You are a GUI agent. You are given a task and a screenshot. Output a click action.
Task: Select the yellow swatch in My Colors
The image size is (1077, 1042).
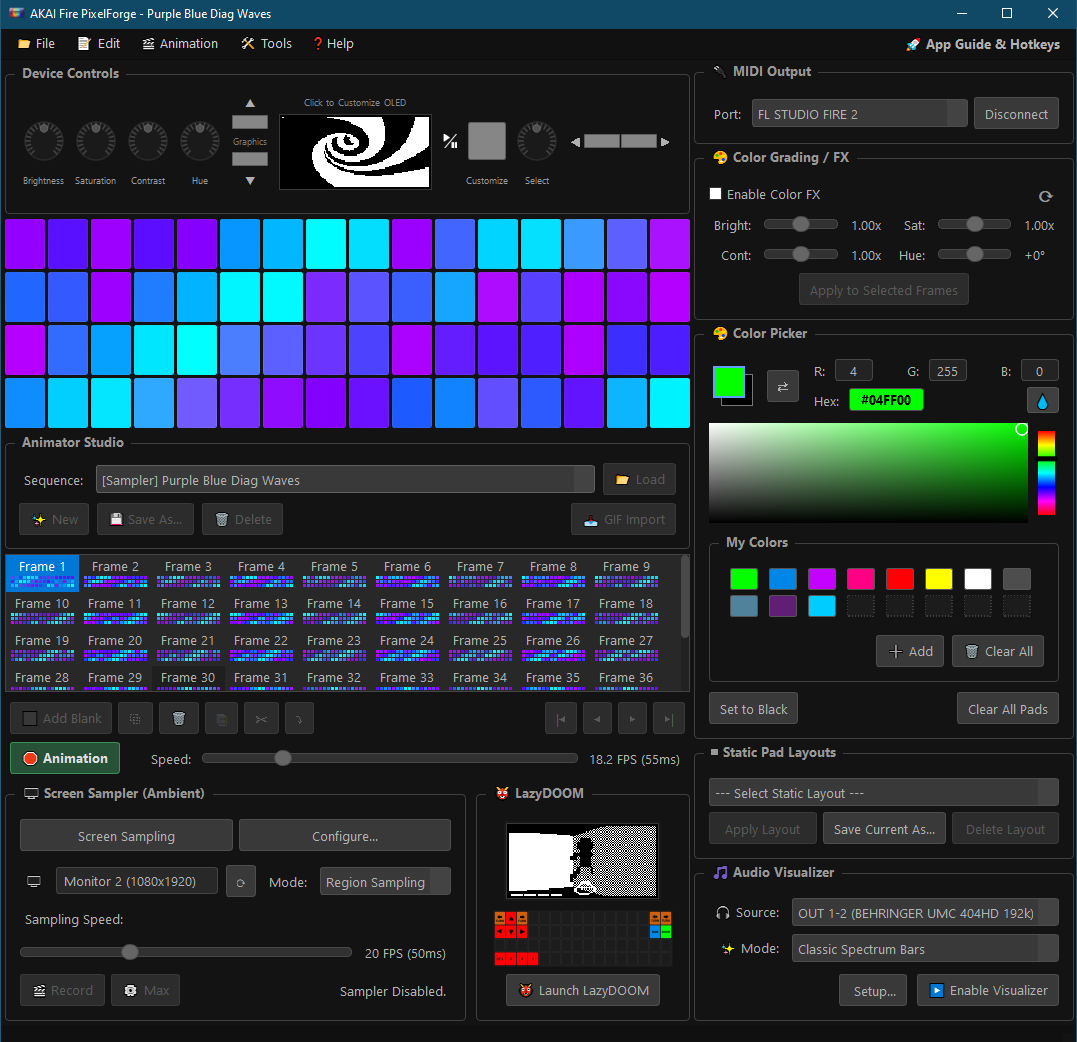coord(938,579)
